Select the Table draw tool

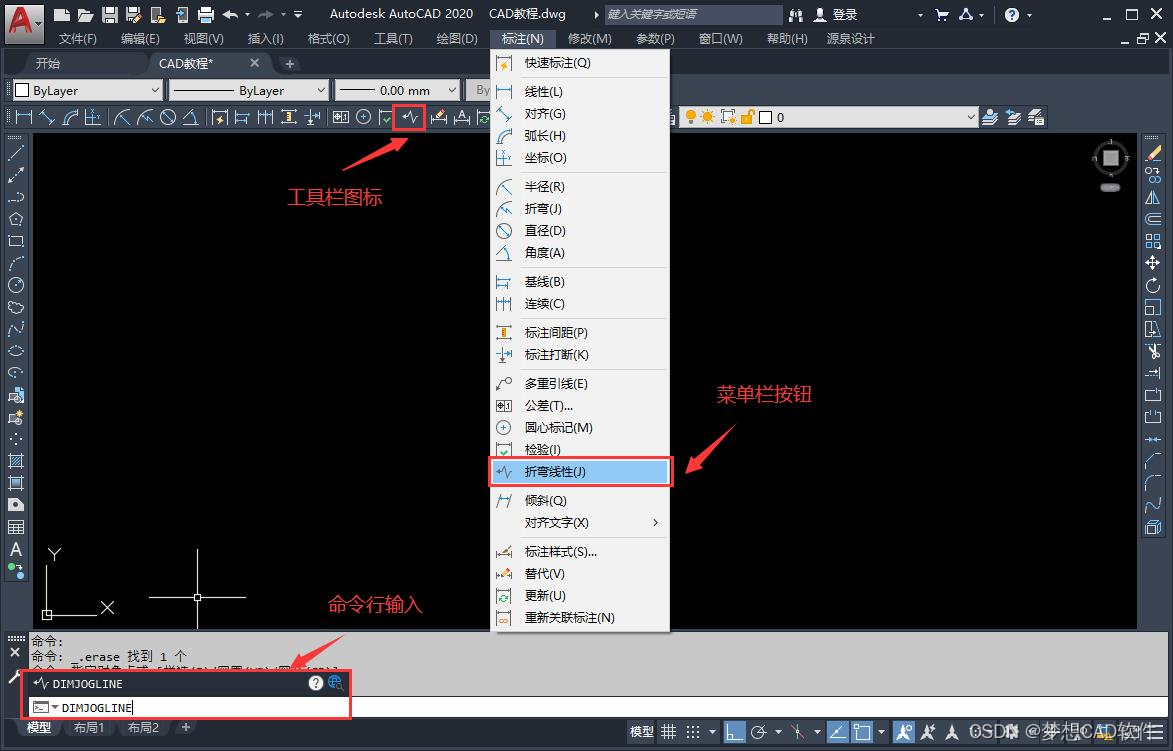click(16, 527)
